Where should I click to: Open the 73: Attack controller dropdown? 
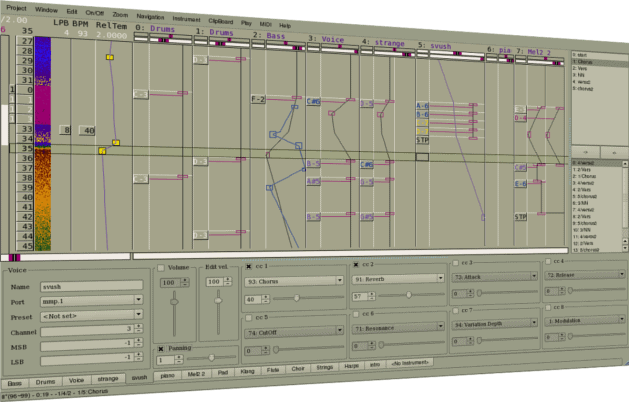point(495,277)
